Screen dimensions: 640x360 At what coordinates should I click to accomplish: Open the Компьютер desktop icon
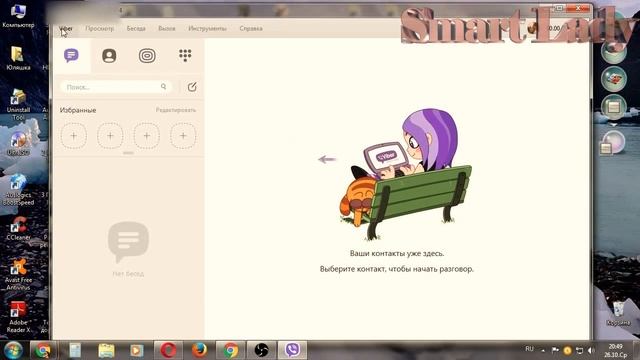(x=18, y=16)
